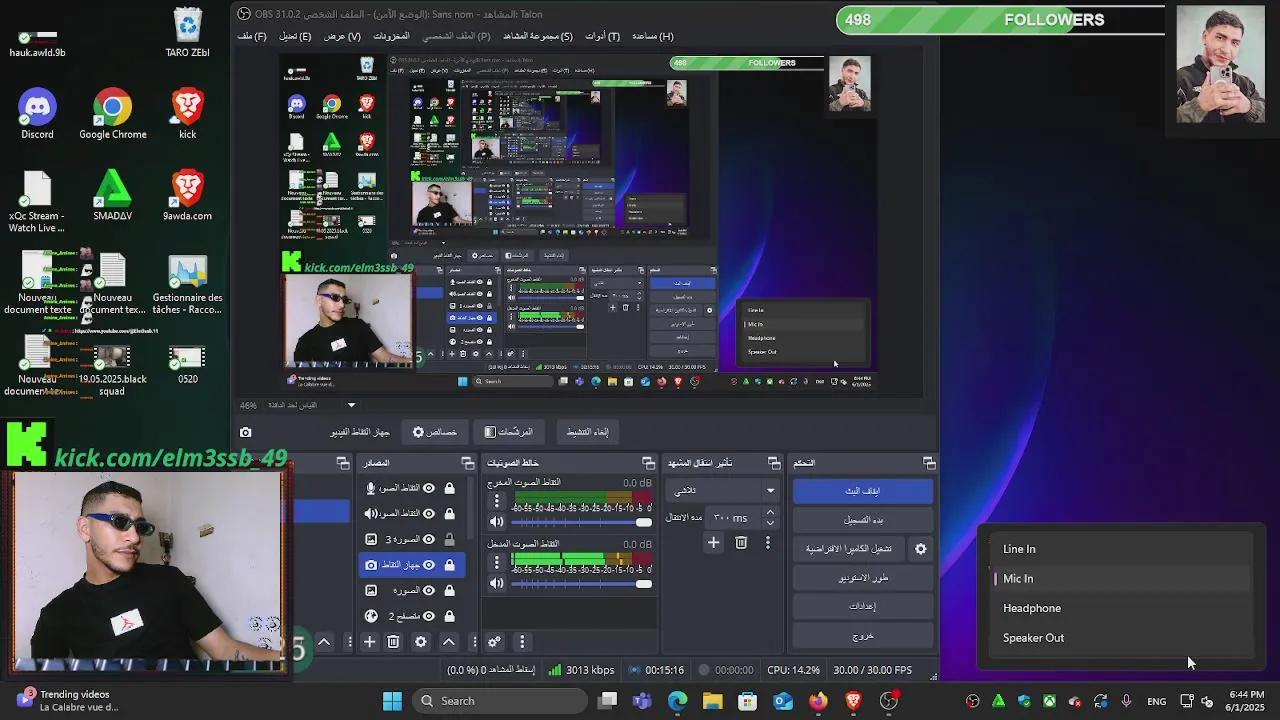Open advanced audio properties gears icon
The image size is (1280, 720).
click(x=494, y=642)
